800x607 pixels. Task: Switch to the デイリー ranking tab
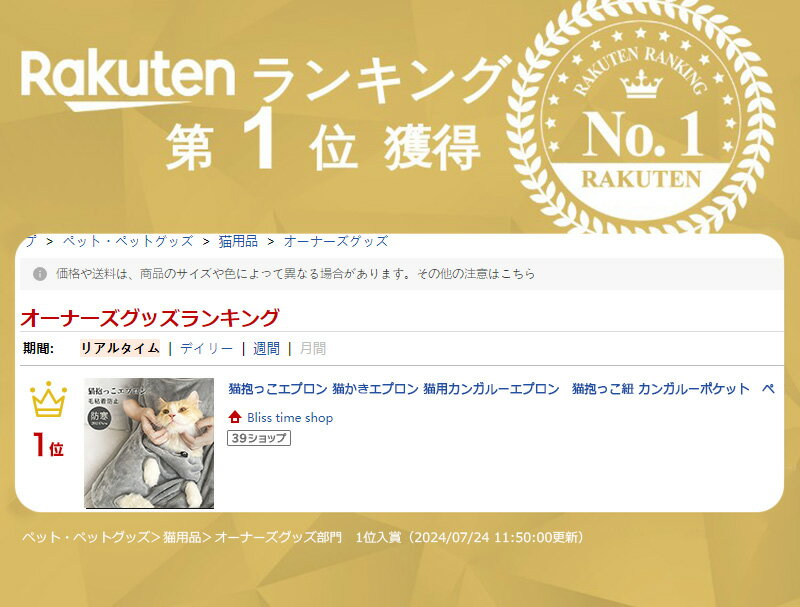point(206,348)
